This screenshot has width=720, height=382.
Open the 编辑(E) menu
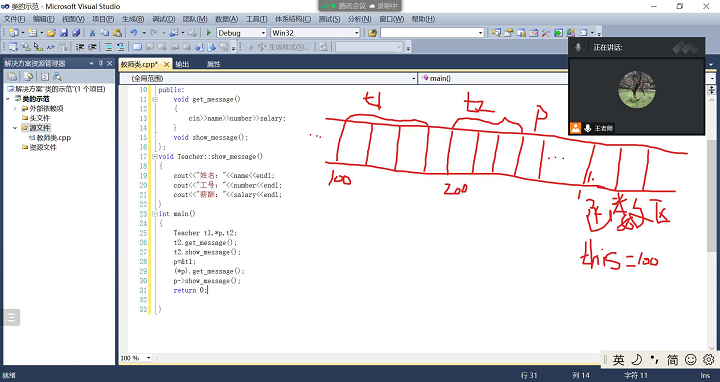(43, 19)
